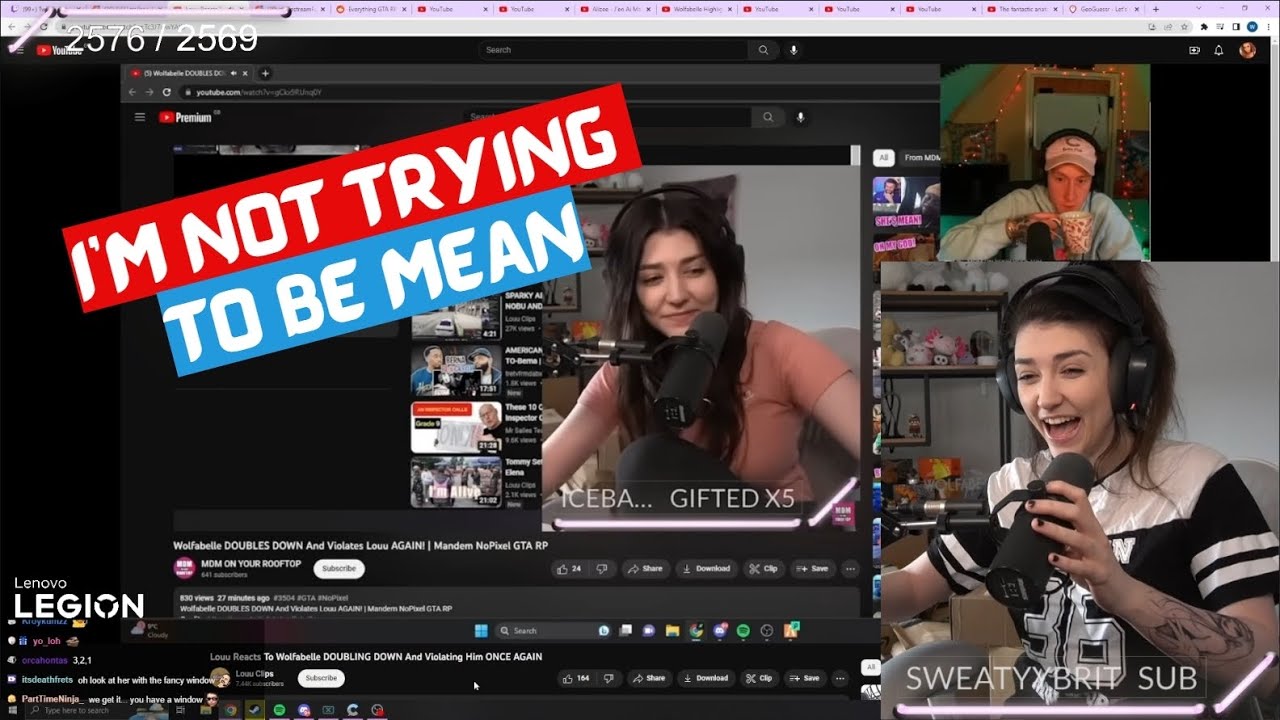Click the outer YouTube search magnifier button

(763, 50)
